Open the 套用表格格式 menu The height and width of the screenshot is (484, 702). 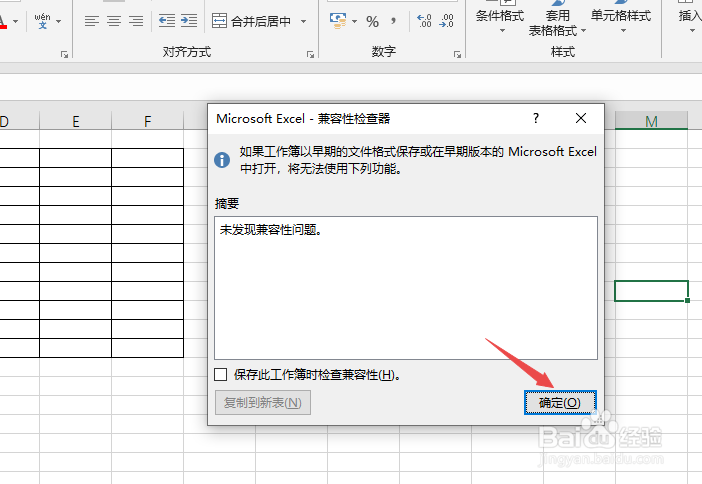click(x=557, y=19)
